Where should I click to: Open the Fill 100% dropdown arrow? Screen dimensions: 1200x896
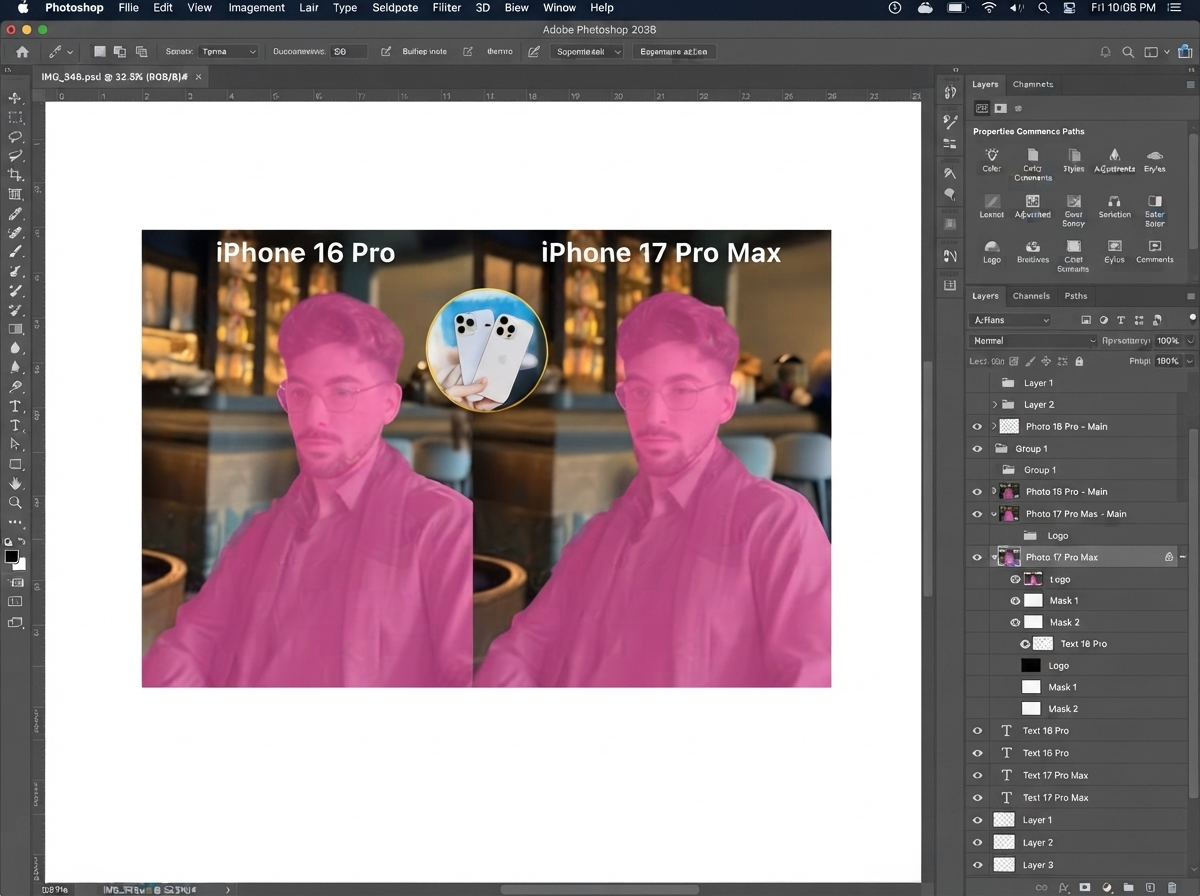coord(1190,361)
